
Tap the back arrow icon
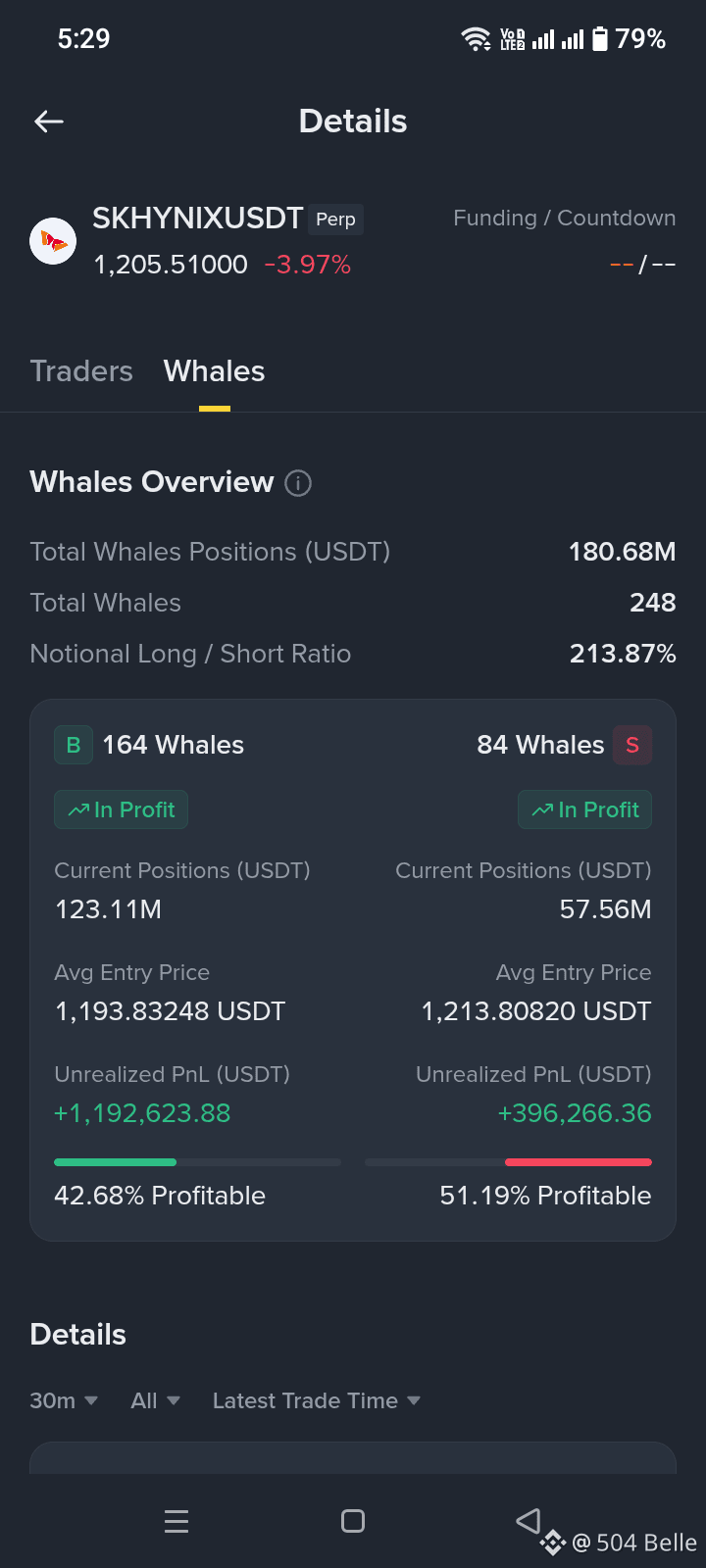click(x=49, y=122)
